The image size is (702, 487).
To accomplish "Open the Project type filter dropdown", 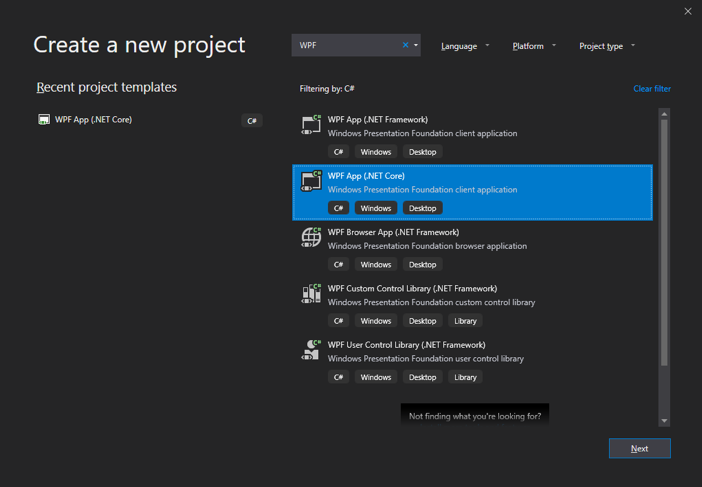I will (607, 46).
